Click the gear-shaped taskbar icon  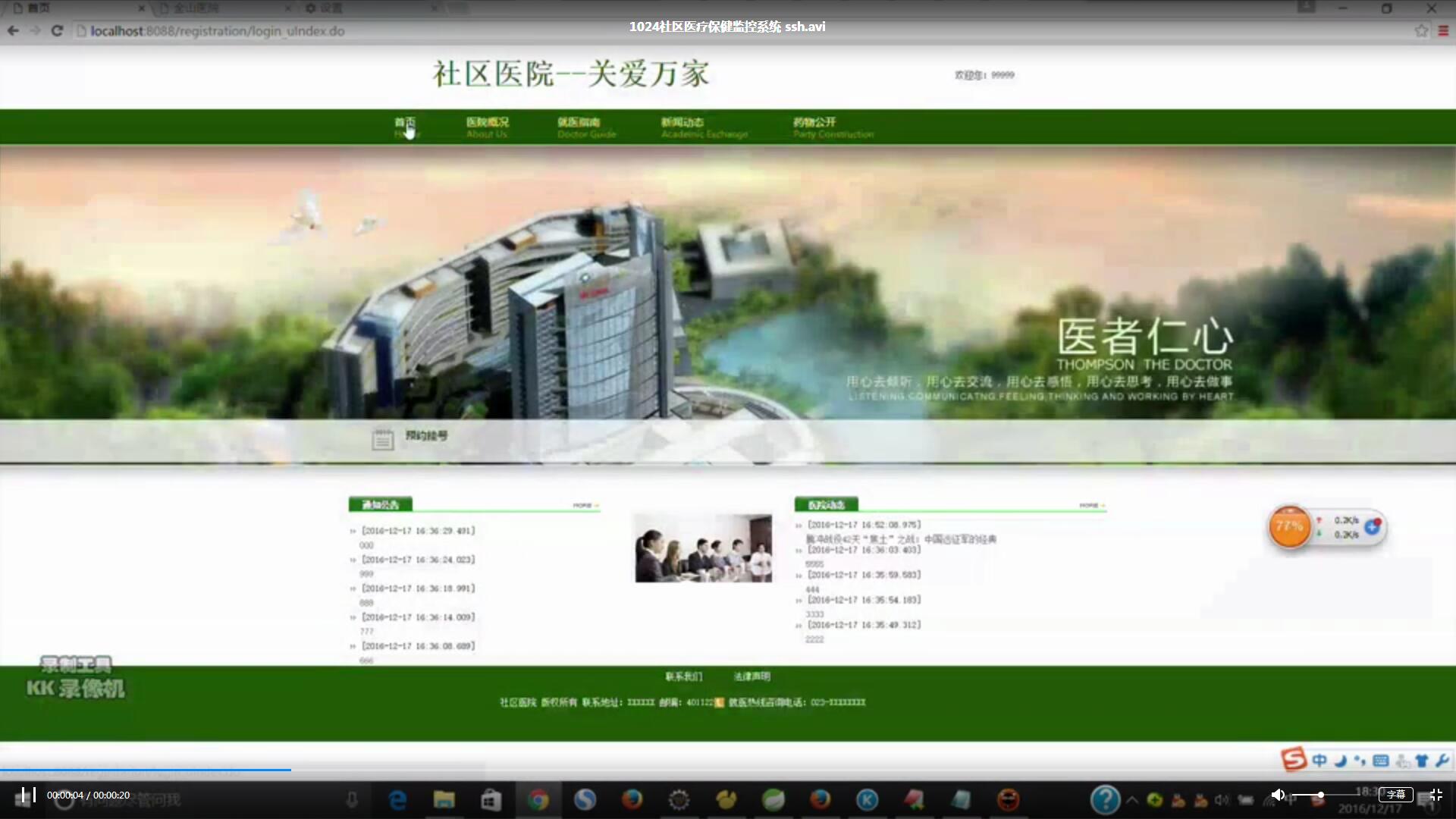tap(679, 800)
